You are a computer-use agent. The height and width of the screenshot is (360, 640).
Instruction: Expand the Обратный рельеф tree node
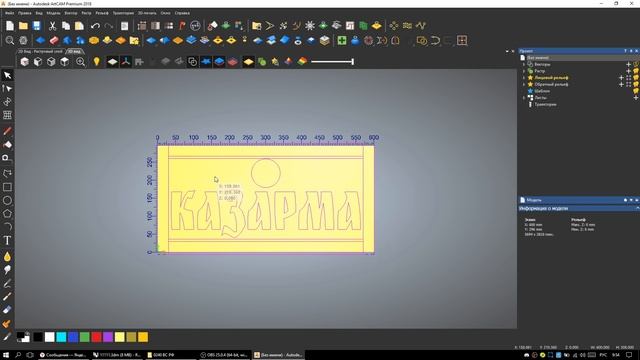(524, 84)
